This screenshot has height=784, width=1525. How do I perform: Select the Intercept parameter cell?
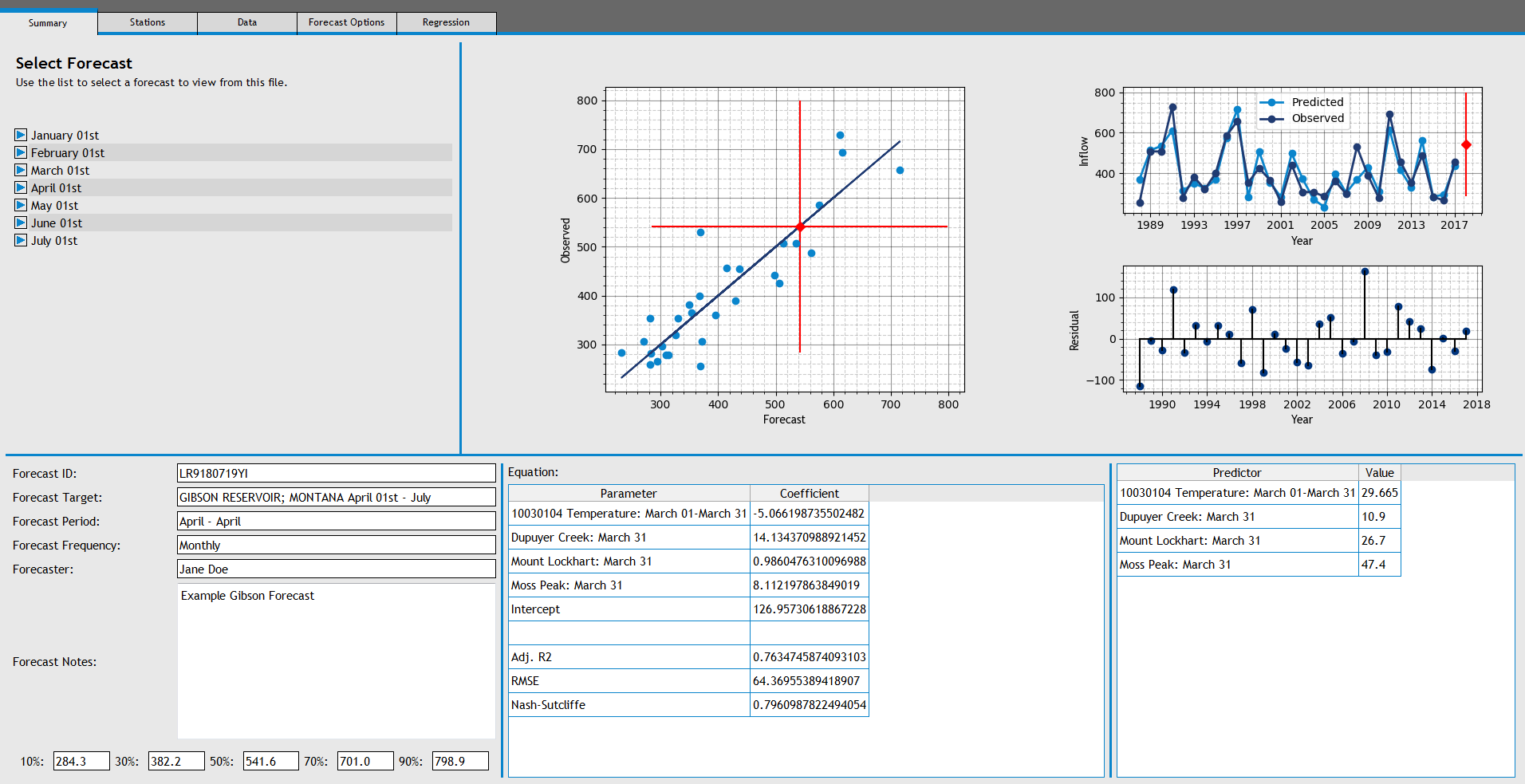click(x=629, y=609)
